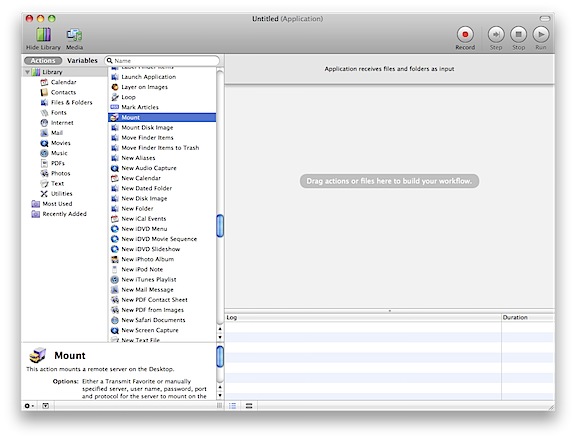The width and height of the screenshot is (576, 440).
Task: Click the Hide Library toolbar icon
Action: [43, 35]
